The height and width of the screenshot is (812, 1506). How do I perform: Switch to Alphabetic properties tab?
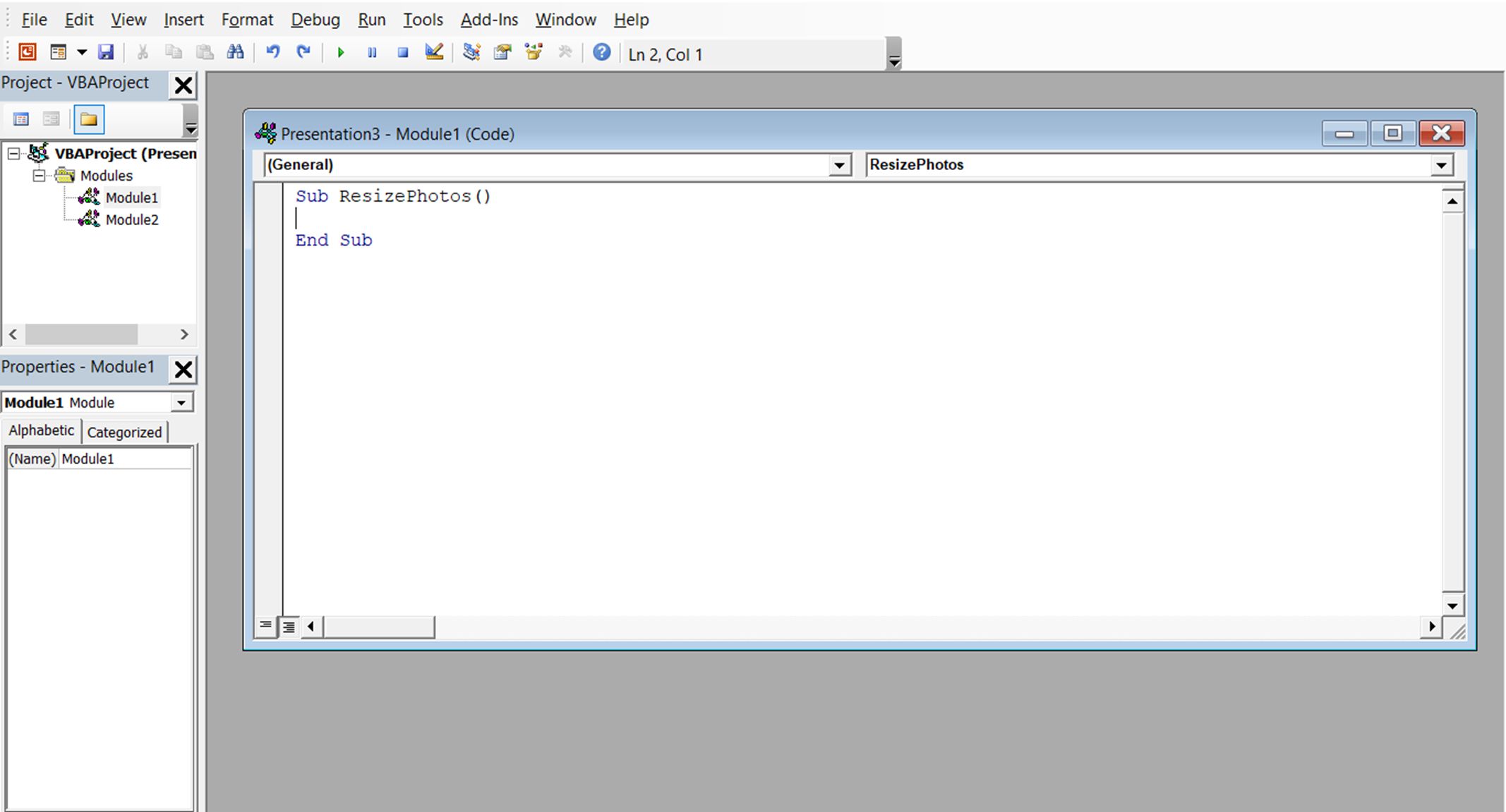(x=40, y=431)
